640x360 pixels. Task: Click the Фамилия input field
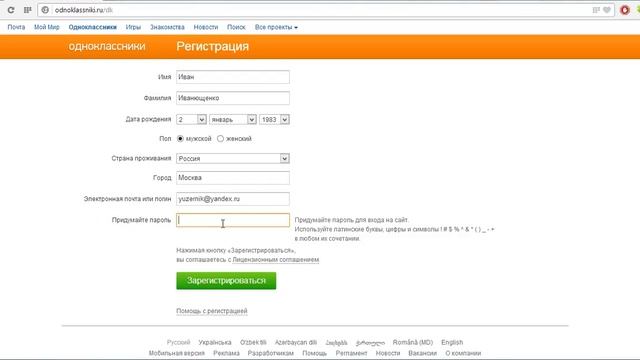233,98
